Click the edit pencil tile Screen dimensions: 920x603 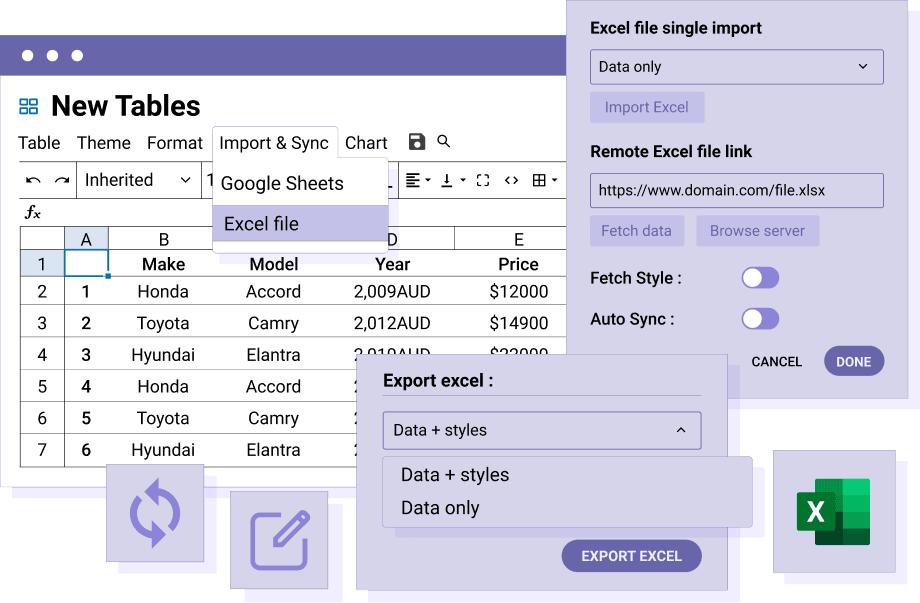click(279, 539)
